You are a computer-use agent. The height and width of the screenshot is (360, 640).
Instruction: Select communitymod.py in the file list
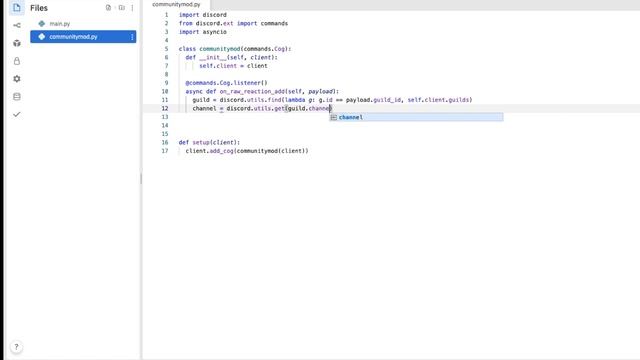(83, 37)
